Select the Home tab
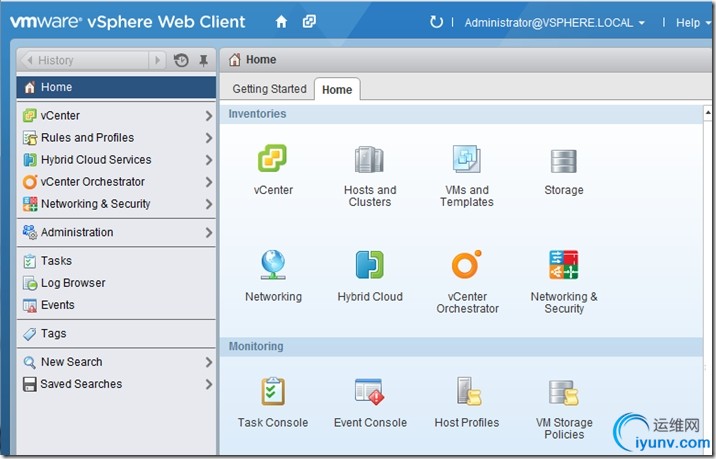 [x=337, y=90]
